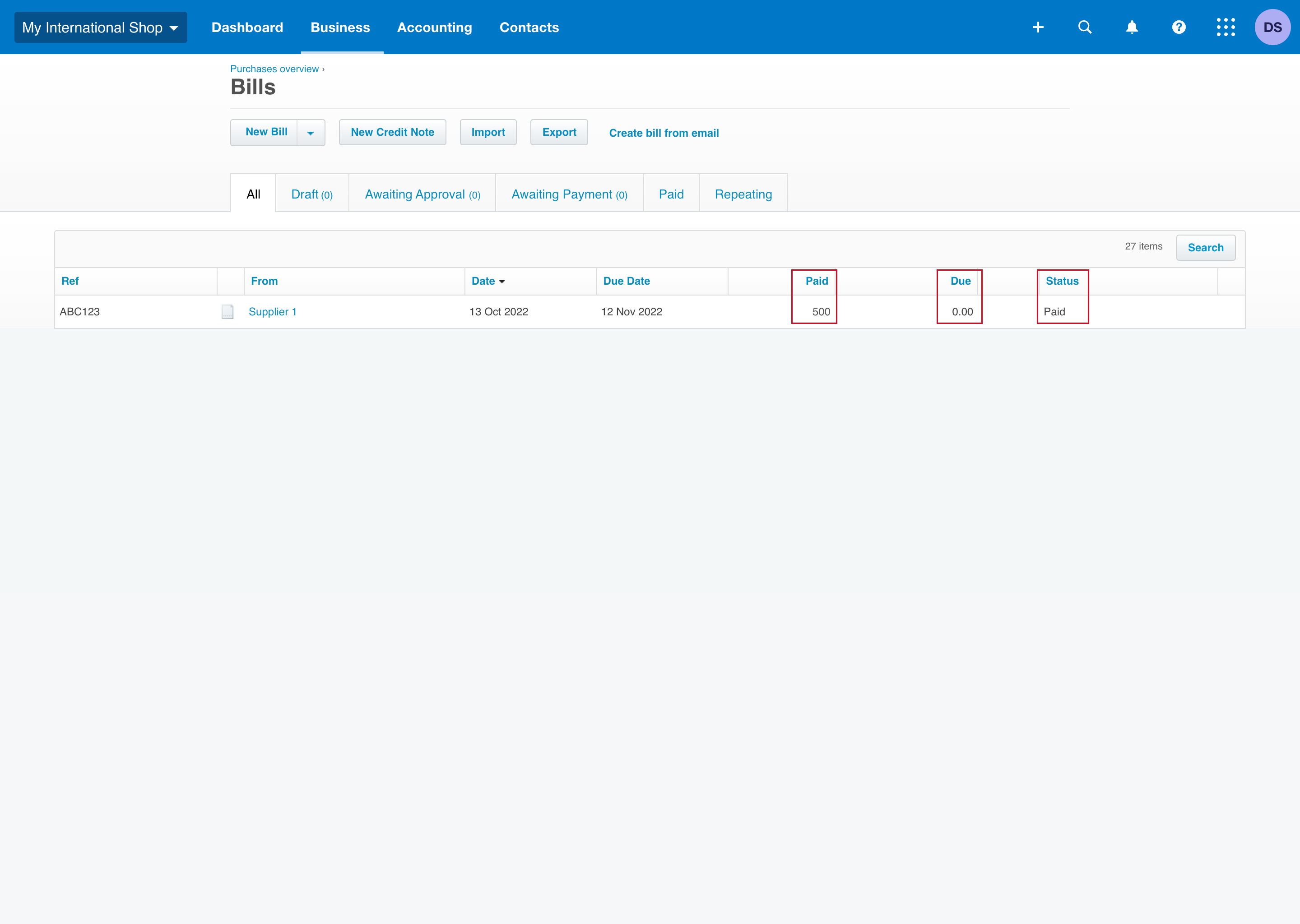The image size is (1300, 924).
Task: Toggle Awaiting Approval bills view
Action: pos(421,193)
